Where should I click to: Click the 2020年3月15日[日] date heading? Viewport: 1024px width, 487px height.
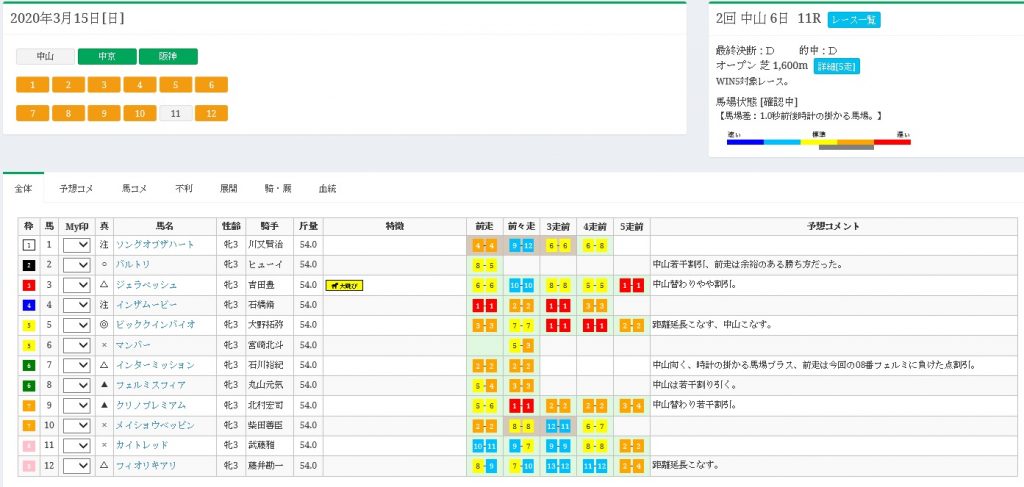pyautogui.click(x=67, y=18)
